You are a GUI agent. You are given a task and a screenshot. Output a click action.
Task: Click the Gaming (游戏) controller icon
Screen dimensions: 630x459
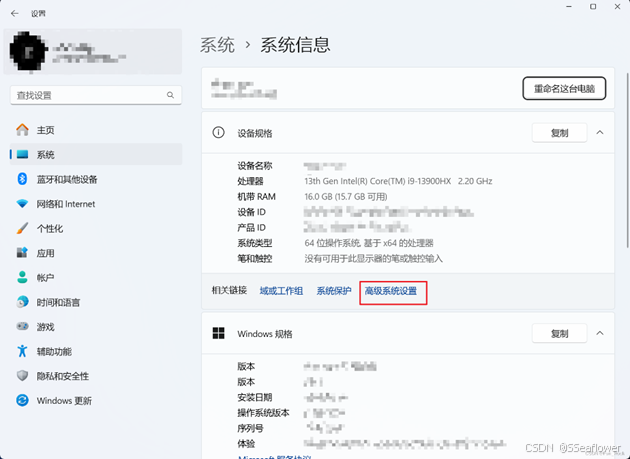[x=22, y=326]
